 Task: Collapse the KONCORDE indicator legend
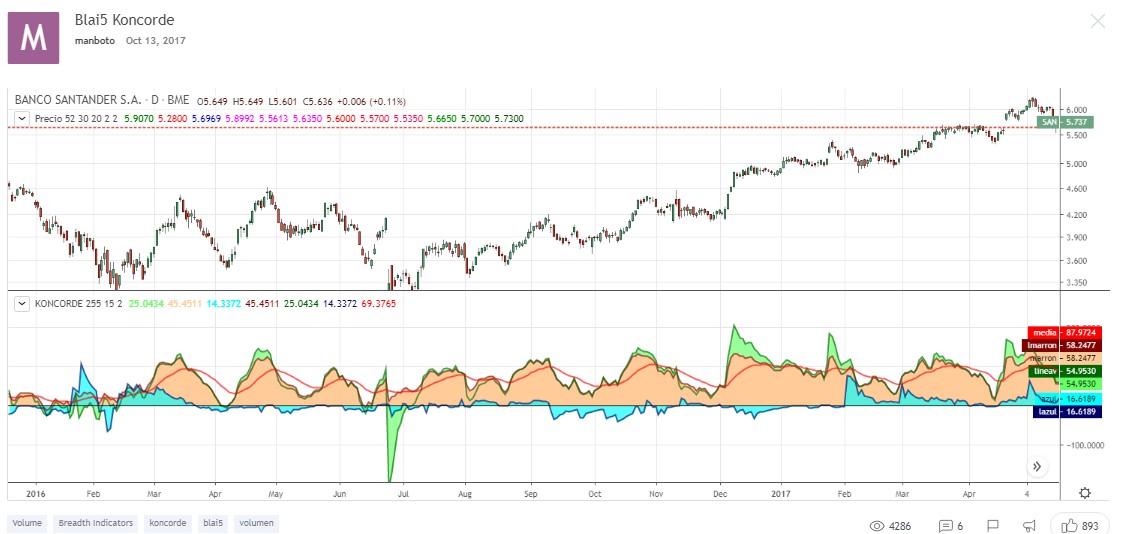click(22, 304)
